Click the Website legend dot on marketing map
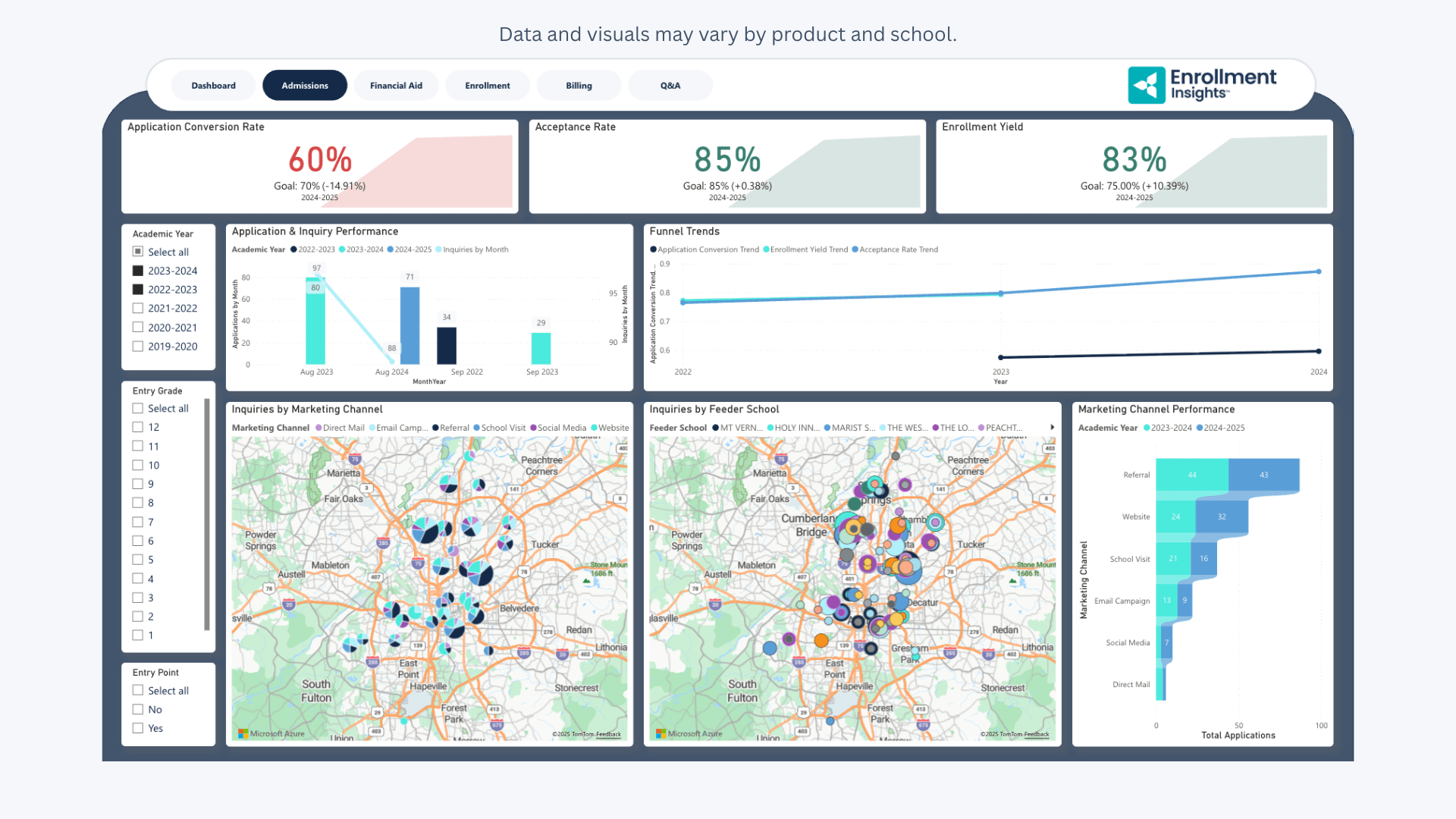The height and width of the screenshot is (819, 1456). [594, 428]
